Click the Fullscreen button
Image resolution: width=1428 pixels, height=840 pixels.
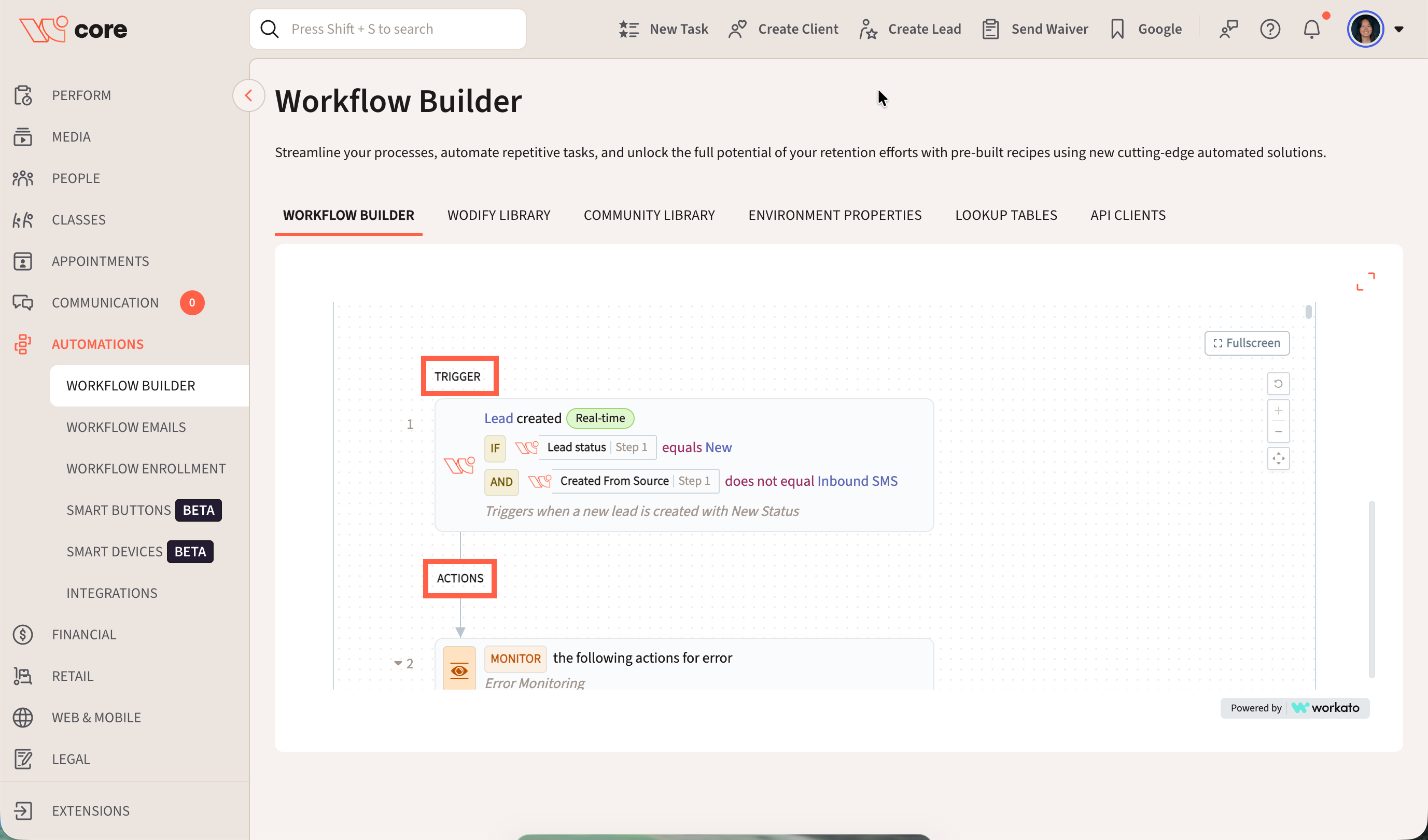tap(1247, 343)
